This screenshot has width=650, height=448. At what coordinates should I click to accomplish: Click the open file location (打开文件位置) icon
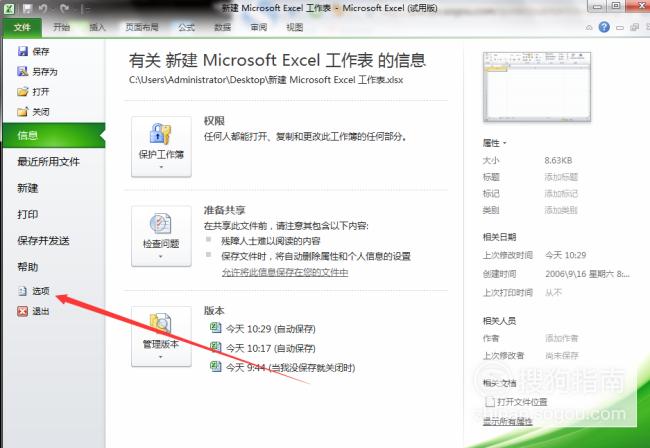coord(490,402)
